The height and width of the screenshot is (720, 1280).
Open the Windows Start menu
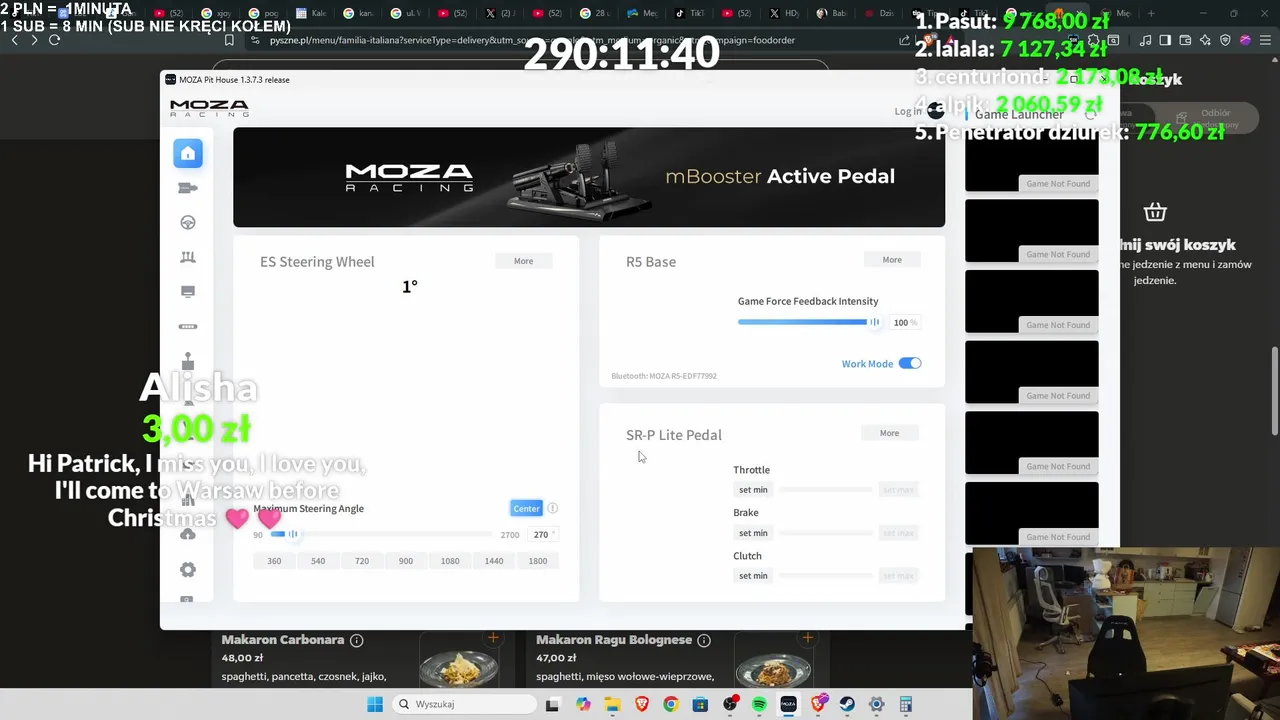pyautogui.click(x=375, y=704)
